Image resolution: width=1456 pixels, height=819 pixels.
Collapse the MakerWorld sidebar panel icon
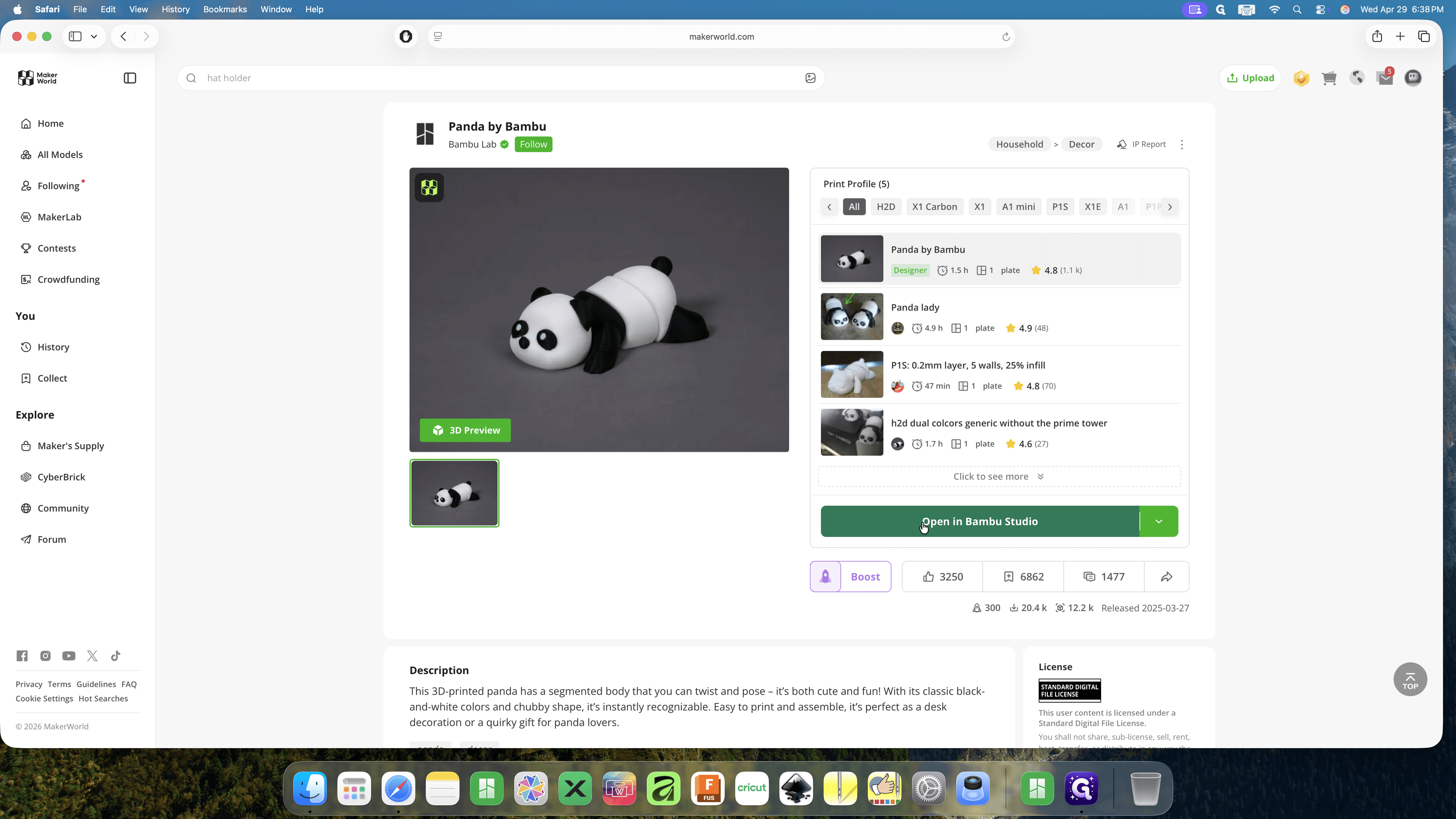129,78
